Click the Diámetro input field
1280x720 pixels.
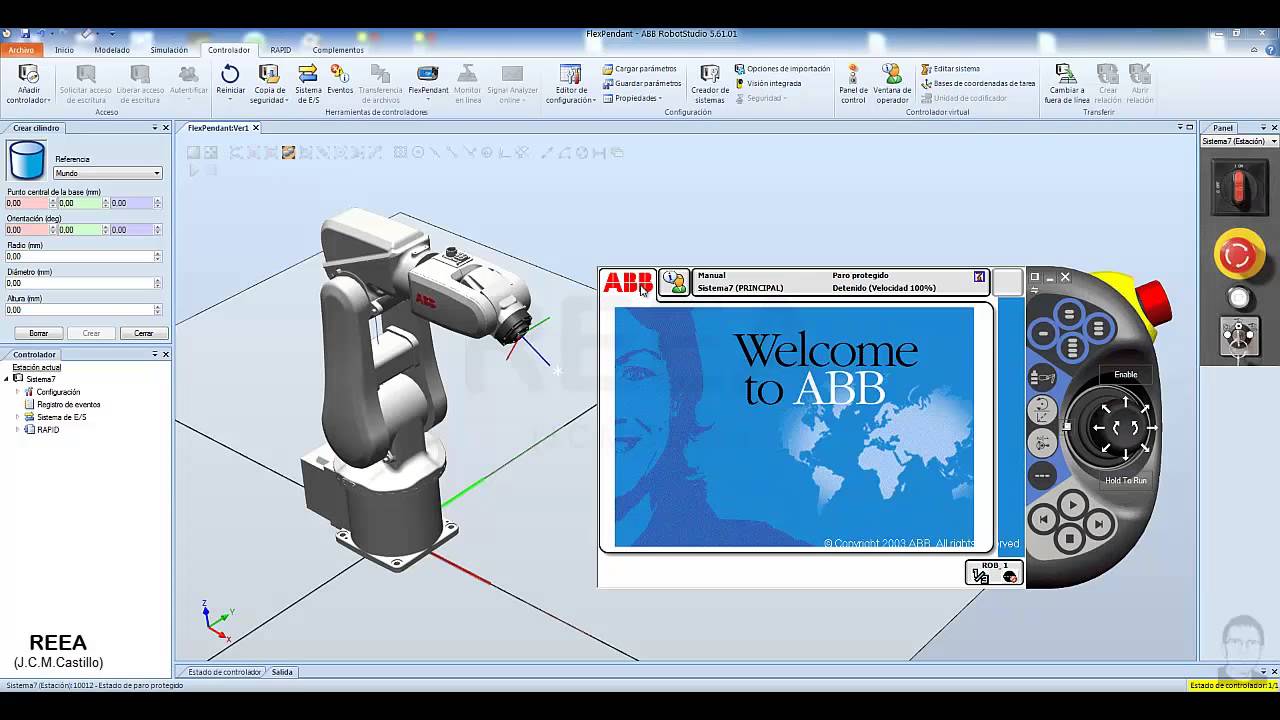click(79, 283)
